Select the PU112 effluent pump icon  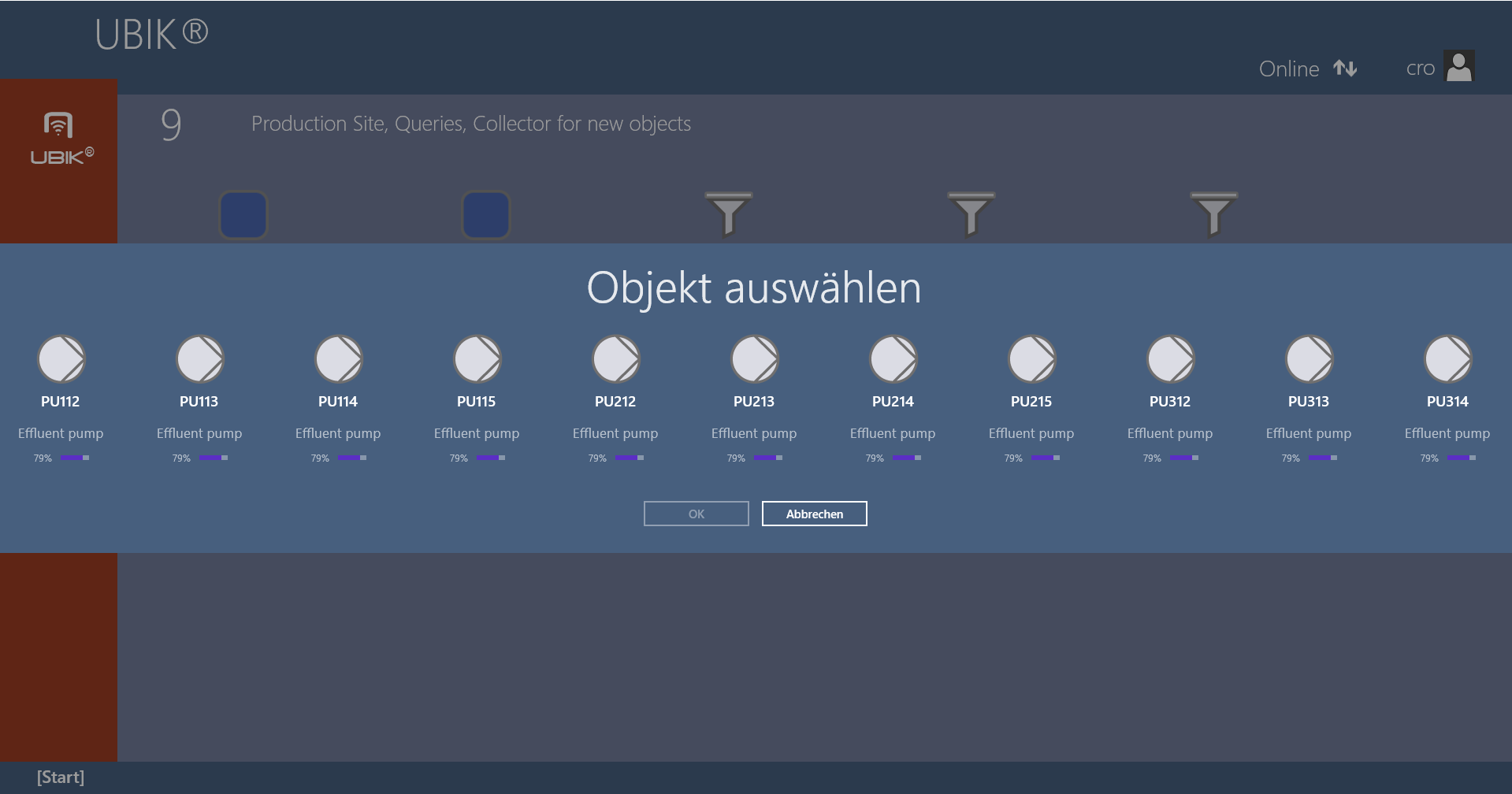click(61, 359)
